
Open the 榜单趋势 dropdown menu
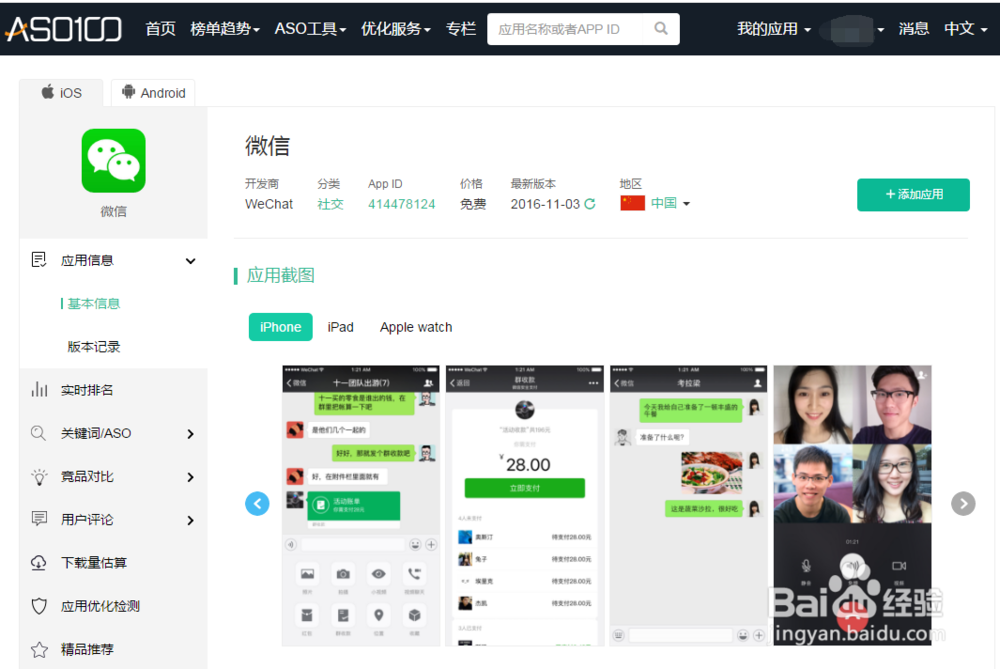click(224, 29)
